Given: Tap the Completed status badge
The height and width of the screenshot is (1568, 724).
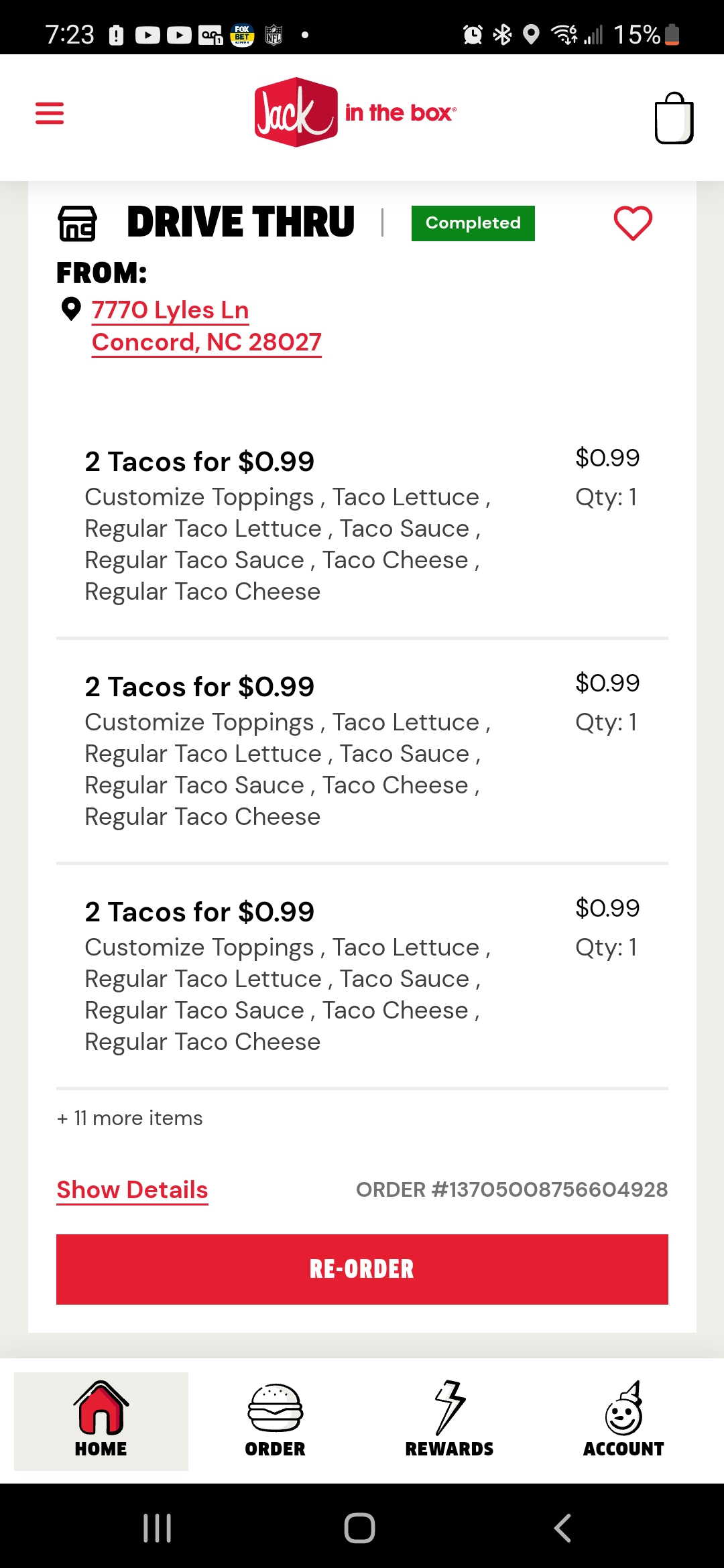Looking at the screenshot, I should [473, 223].
